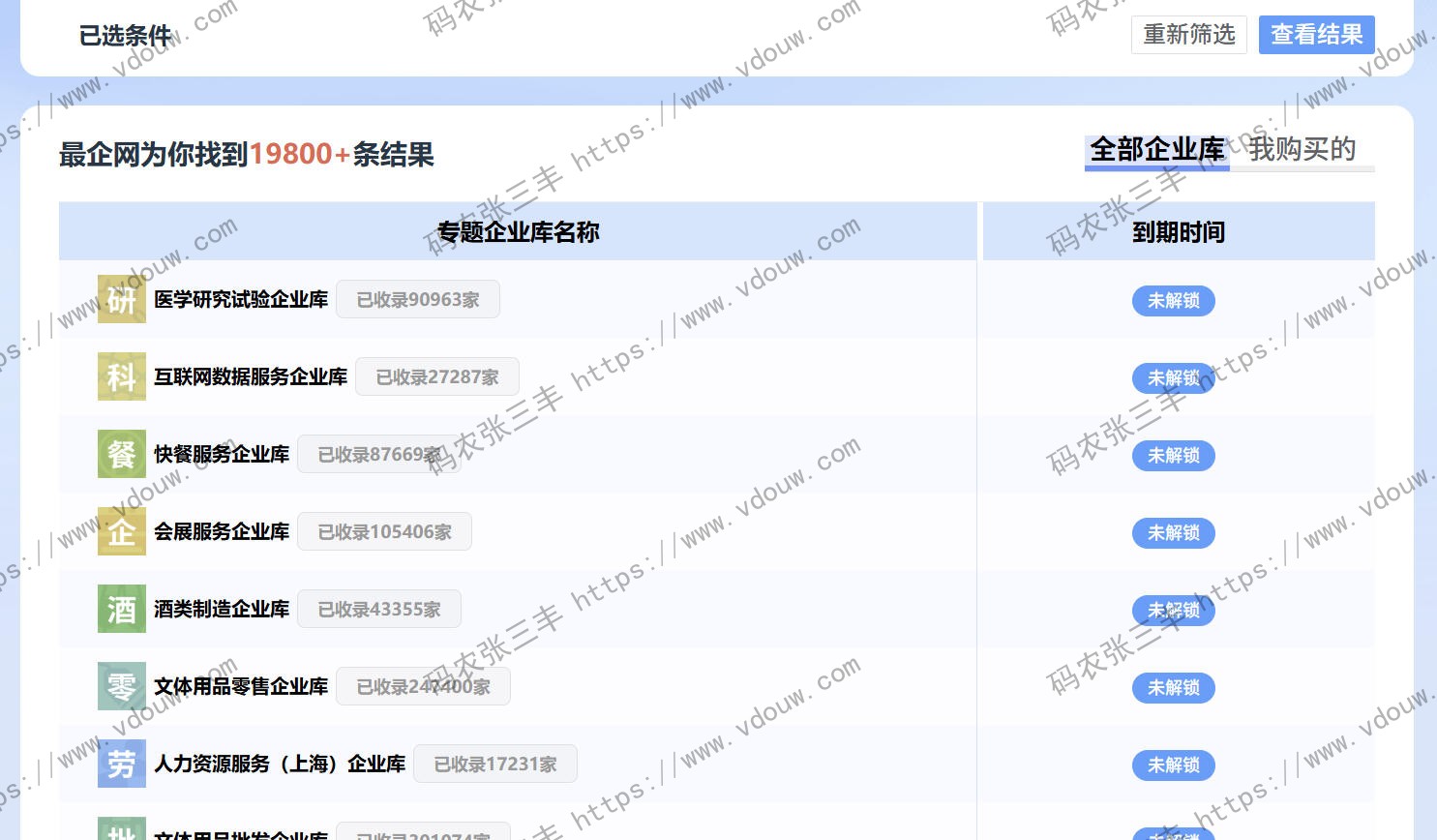This screenshot has height=840, width=1437.
Task: Click the 企 icon for 会展服务企业库
Action: click(121, 532)
